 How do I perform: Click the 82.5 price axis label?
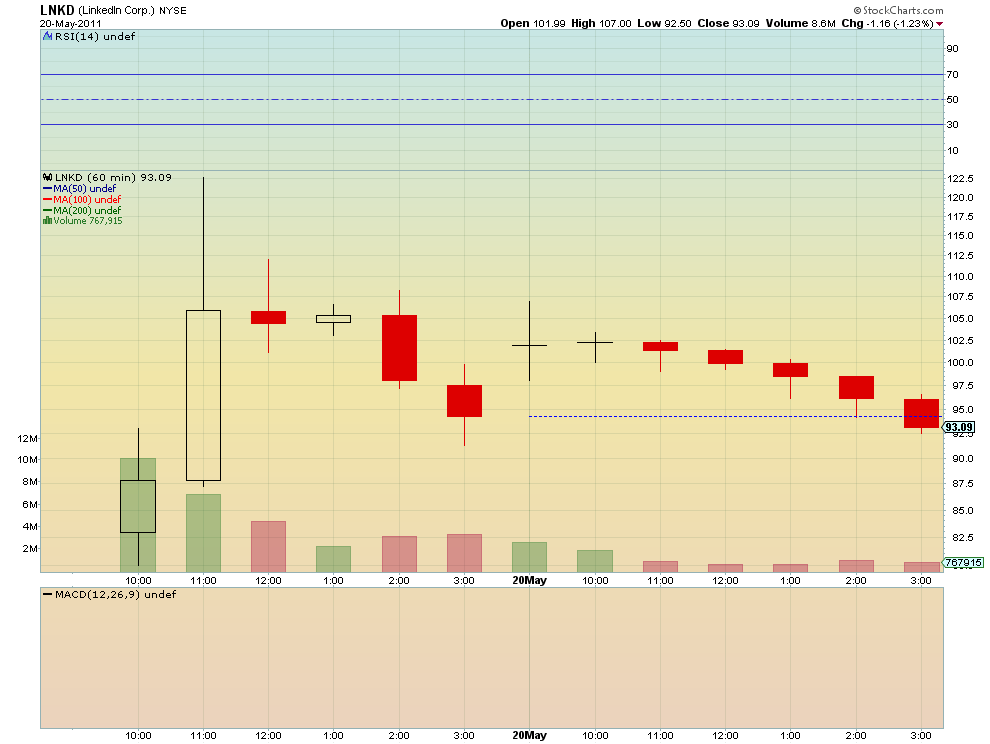point(963,537)
